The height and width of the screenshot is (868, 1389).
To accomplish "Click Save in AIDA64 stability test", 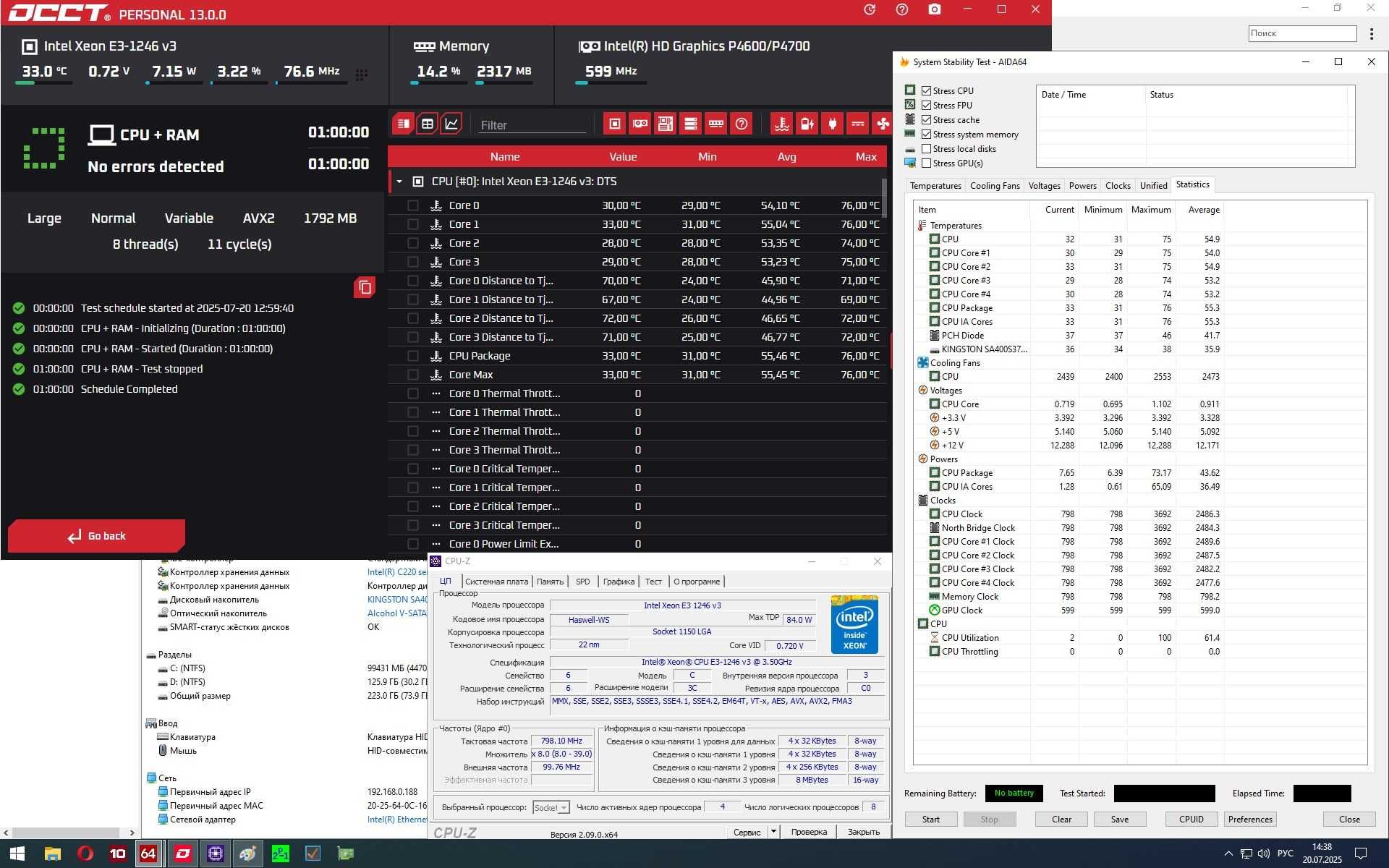I will tap(1120, 820).
